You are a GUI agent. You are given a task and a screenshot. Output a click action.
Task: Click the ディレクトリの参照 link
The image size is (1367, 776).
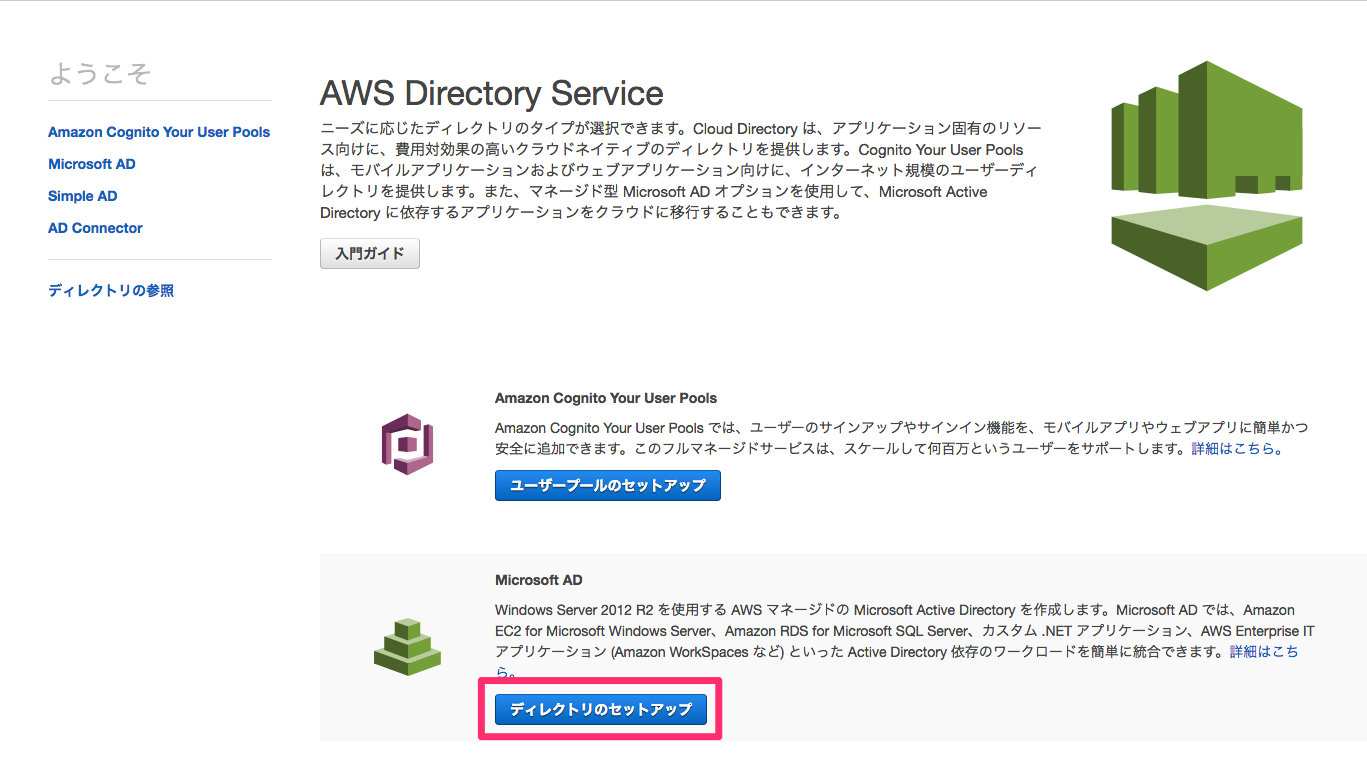(111, 289)
